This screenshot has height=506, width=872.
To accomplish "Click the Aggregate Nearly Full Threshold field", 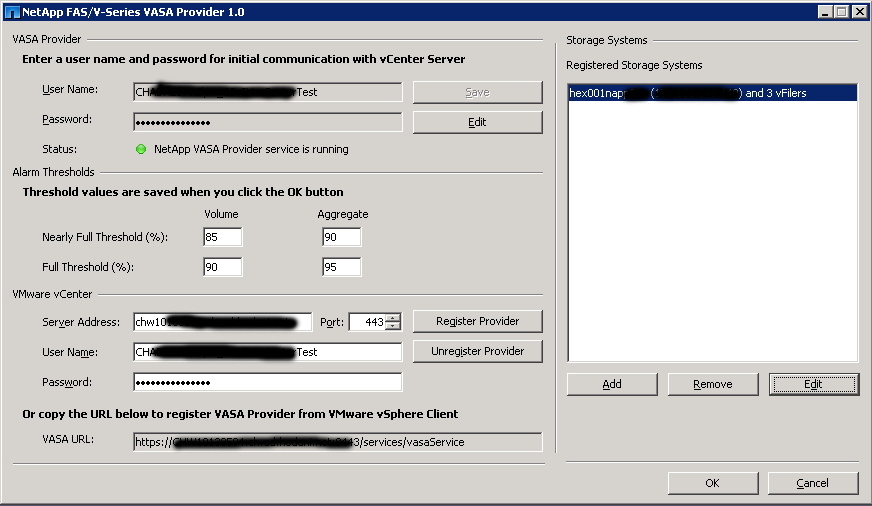I will 341,237.
